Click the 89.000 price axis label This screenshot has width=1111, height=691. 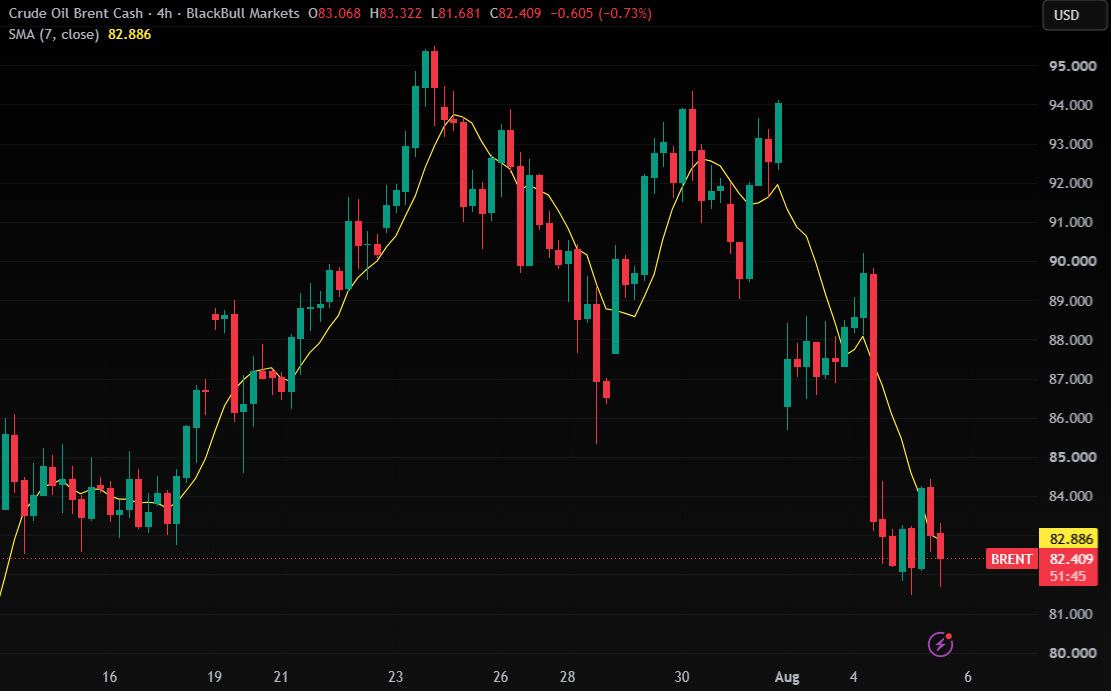(1072, 300)
